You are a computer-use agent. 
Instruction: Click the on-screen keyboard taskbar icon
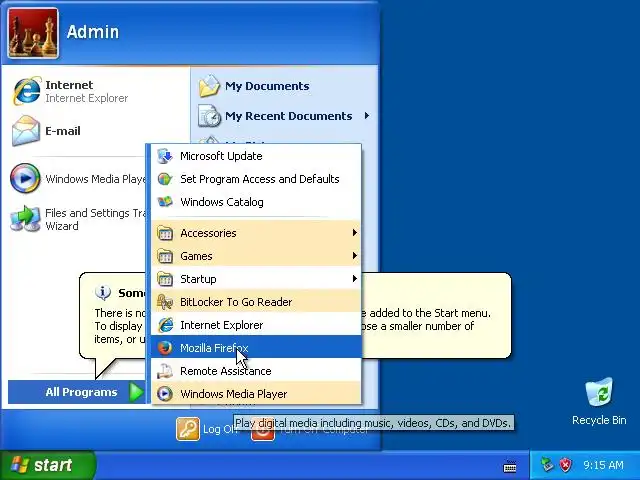coord(510,466)
